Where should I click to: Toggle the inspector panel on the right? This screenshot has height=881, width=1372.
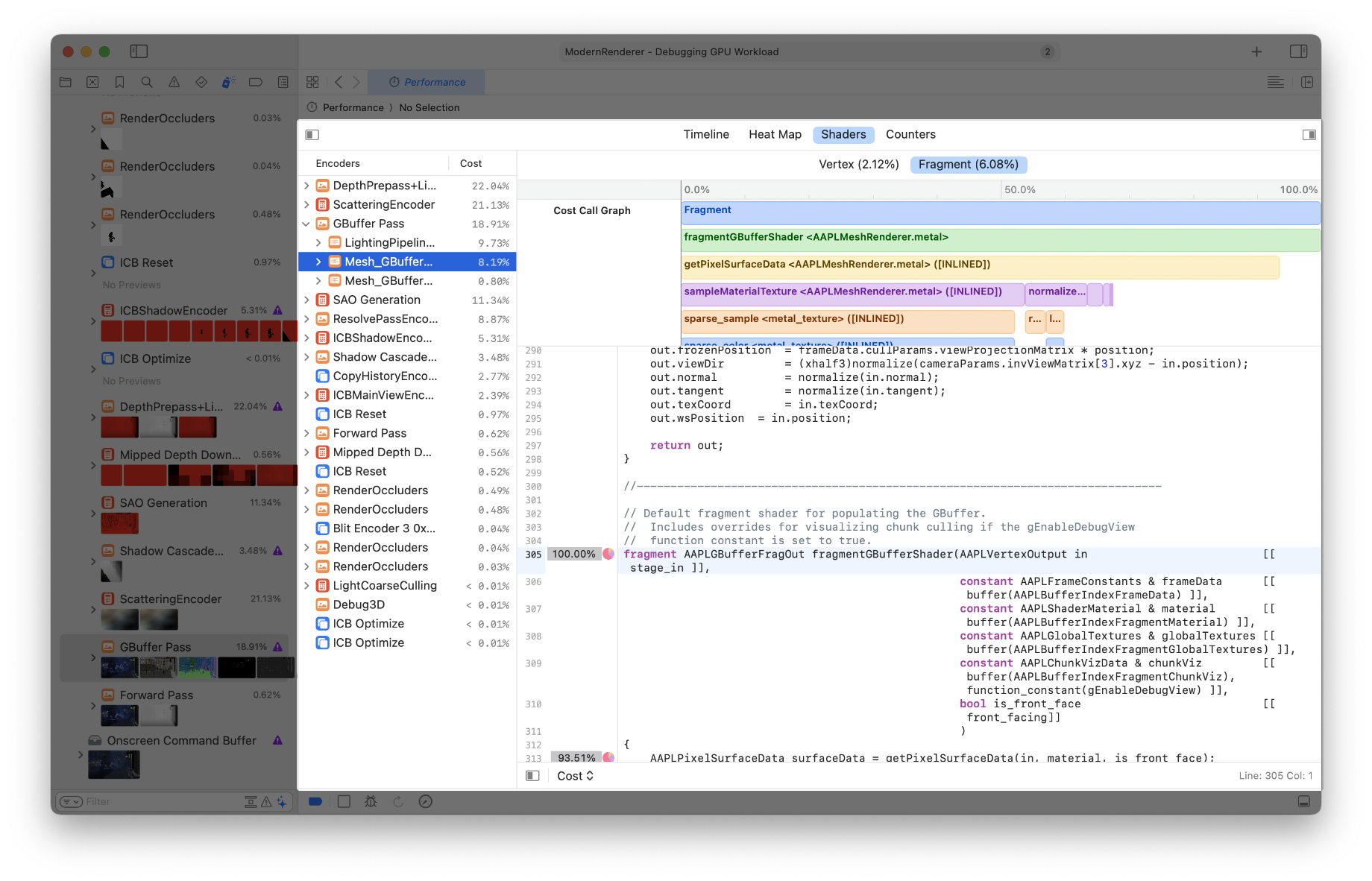point(1298,51)
